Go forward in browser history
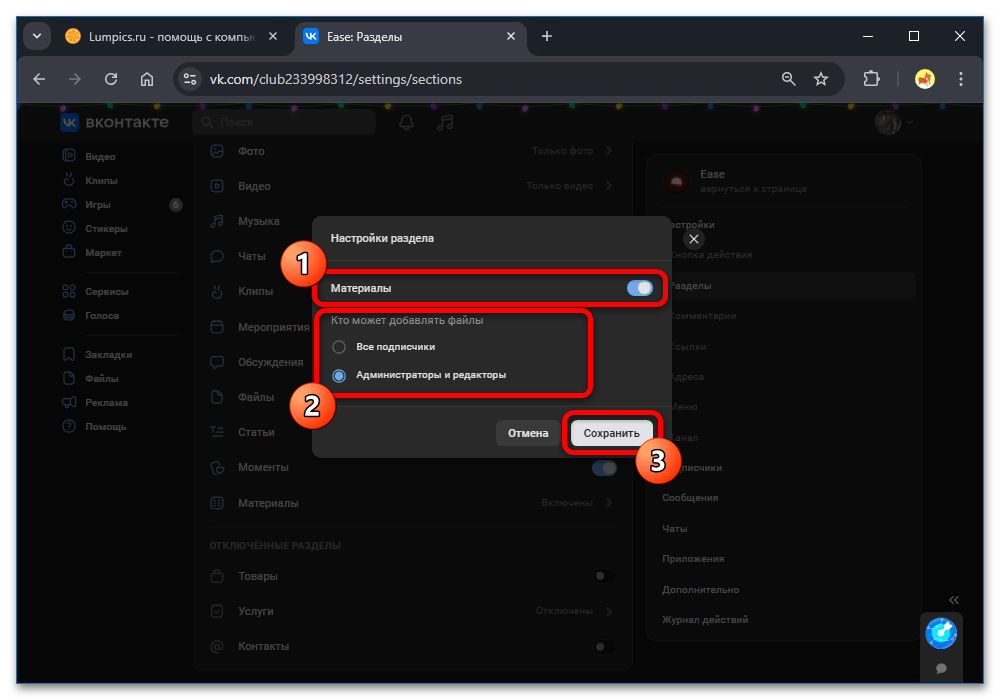 point(75,79)
